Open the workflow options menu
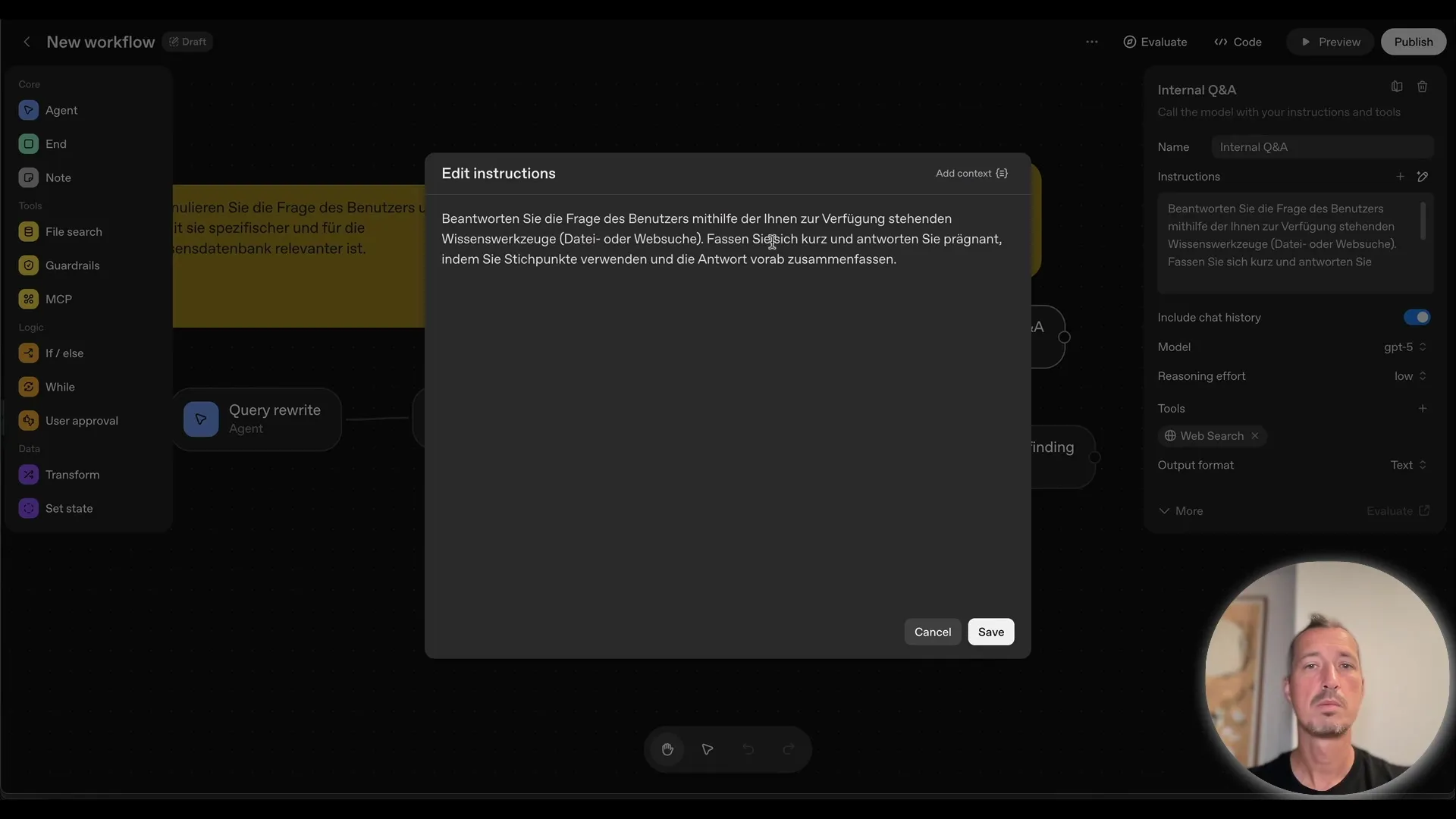The width and height of the screenshot is (1456, 819). pyautogui.click(x=1092, y=42)
